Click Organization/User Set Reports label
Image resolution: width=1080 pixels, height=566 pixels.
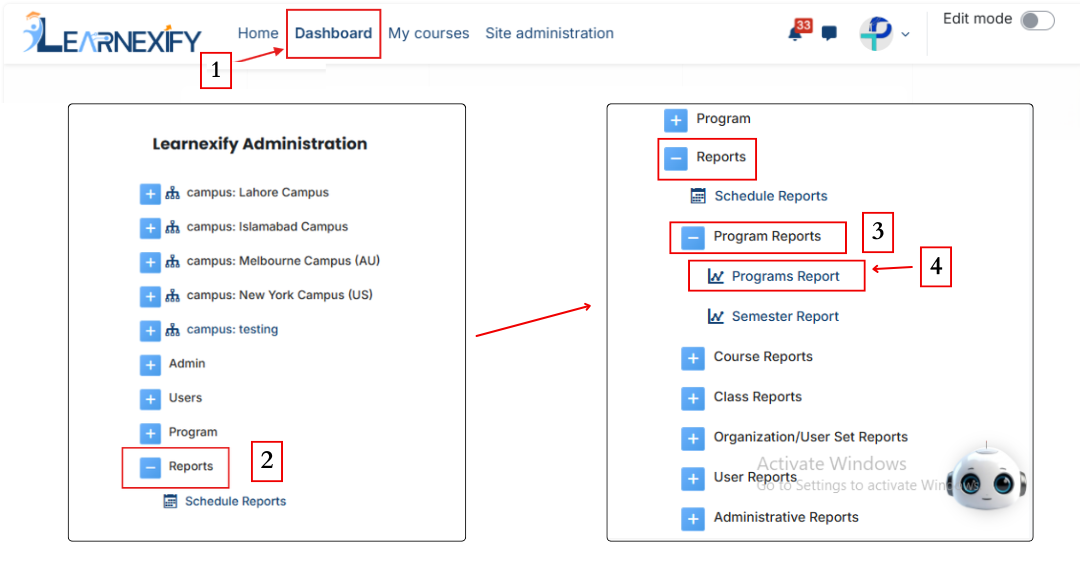pyautogui.click(x=811, y=437)
